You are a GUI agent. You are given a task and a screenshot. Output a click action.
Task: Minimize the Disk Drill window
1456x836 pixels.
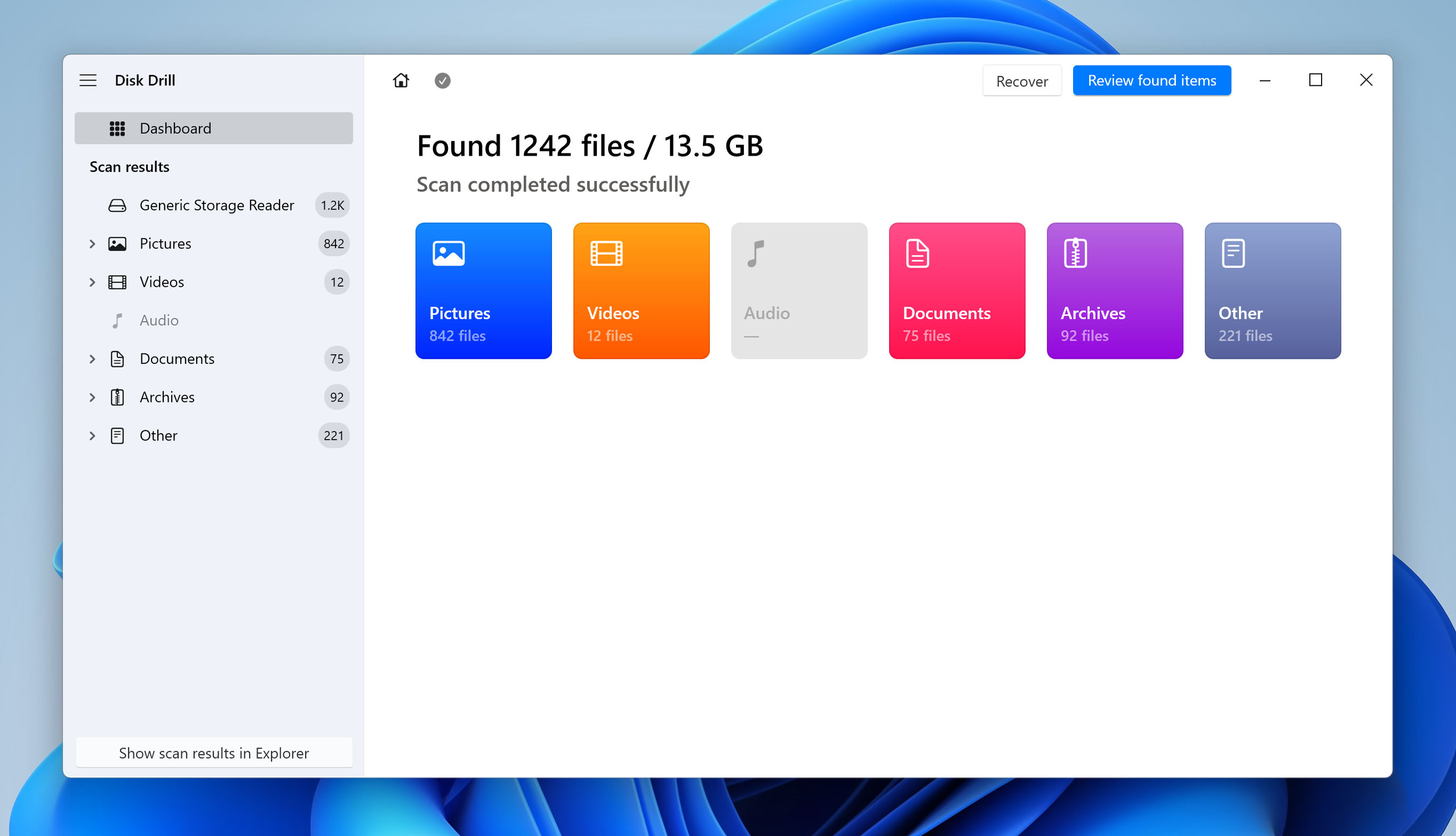point(1265,81)
